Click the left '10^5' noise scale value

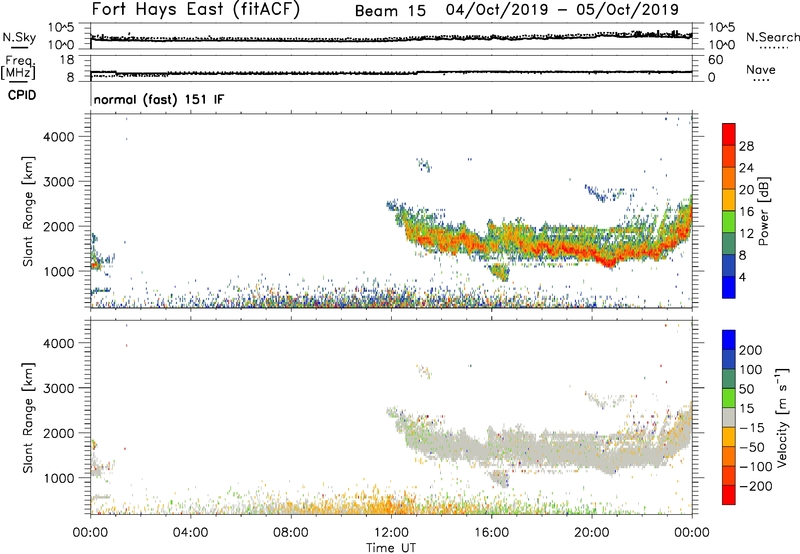click(61, 28)
